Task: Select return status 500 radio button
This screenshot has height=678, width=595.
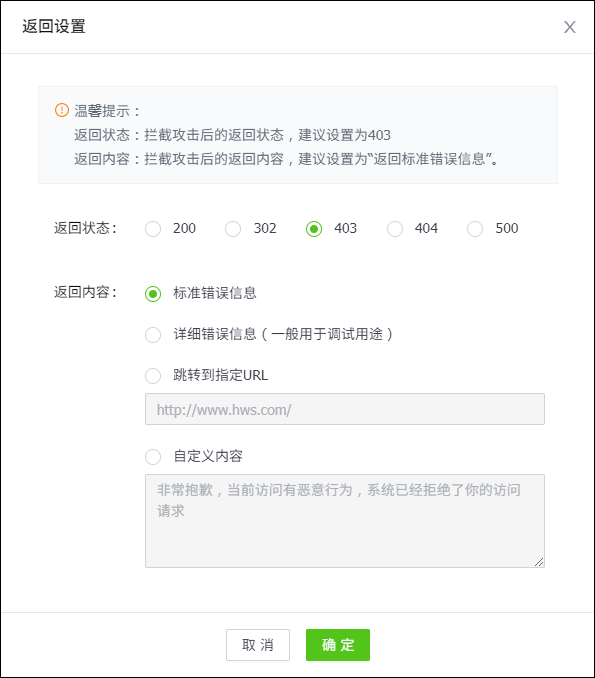Action: (475, 229)
